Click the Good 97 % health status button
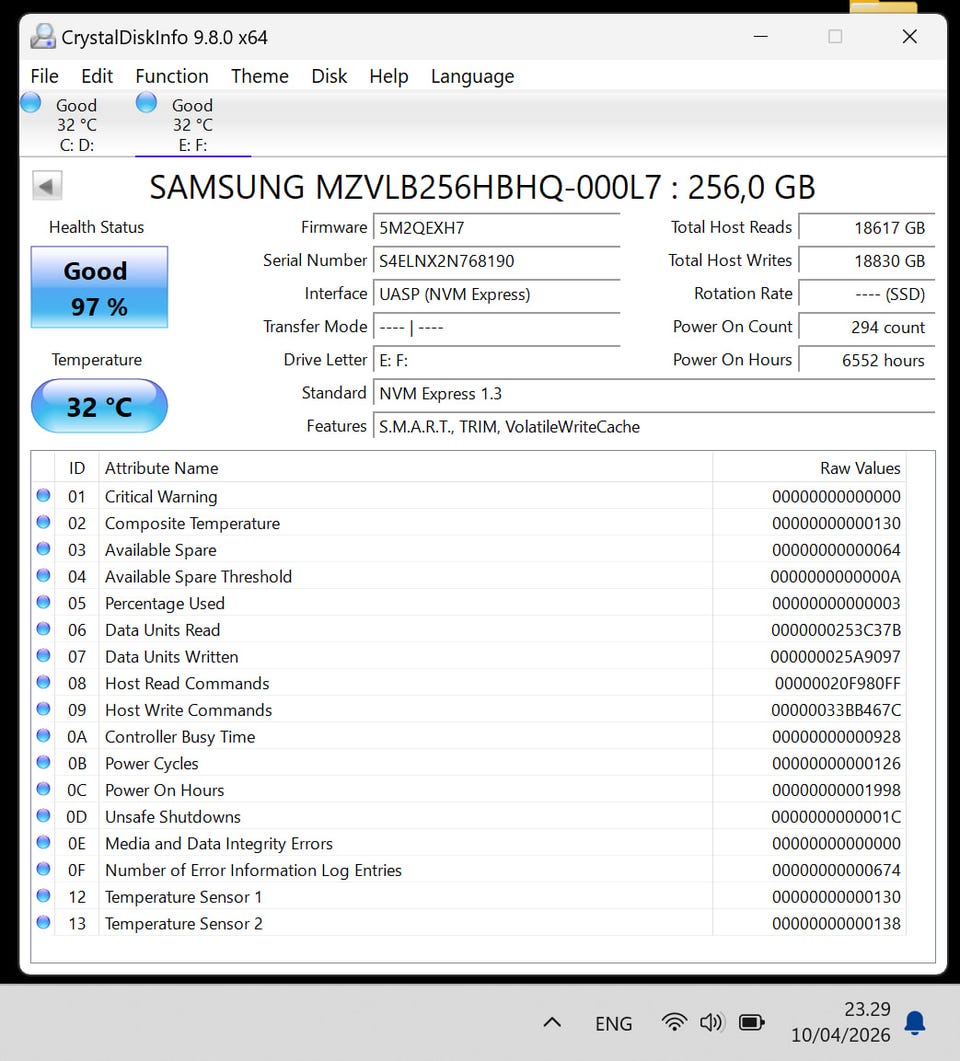The height and width of the screenshot is (1061, 960). click(x=99, y=288)
